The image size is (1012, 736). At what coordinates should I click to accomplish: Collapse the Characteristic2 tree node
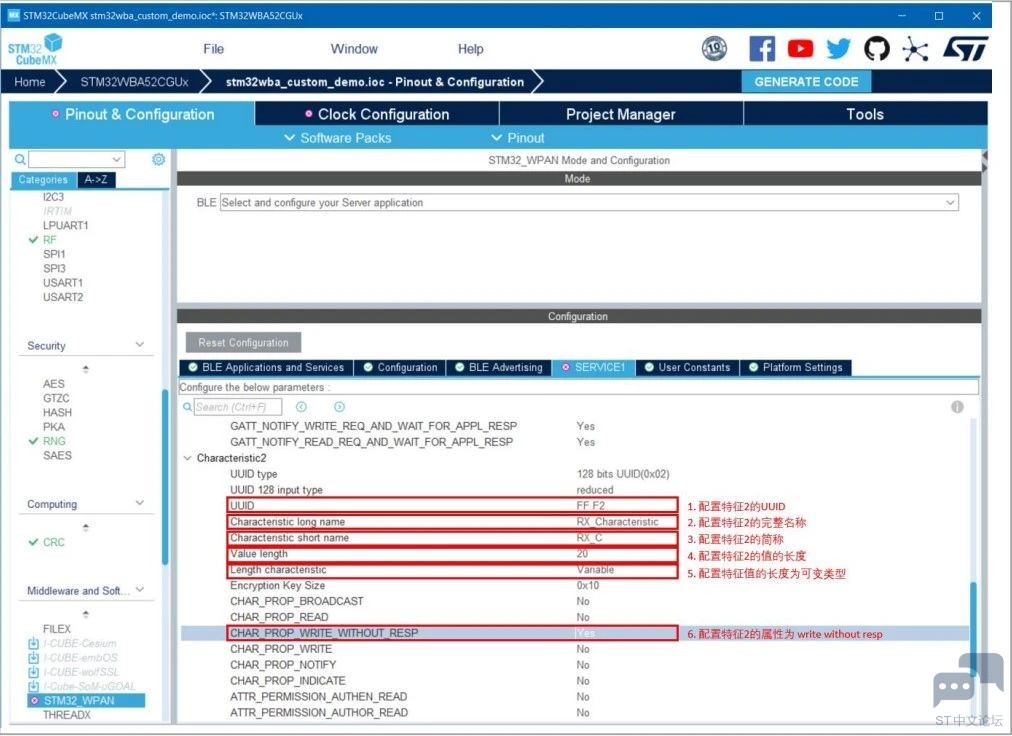[x=188, y=458]
